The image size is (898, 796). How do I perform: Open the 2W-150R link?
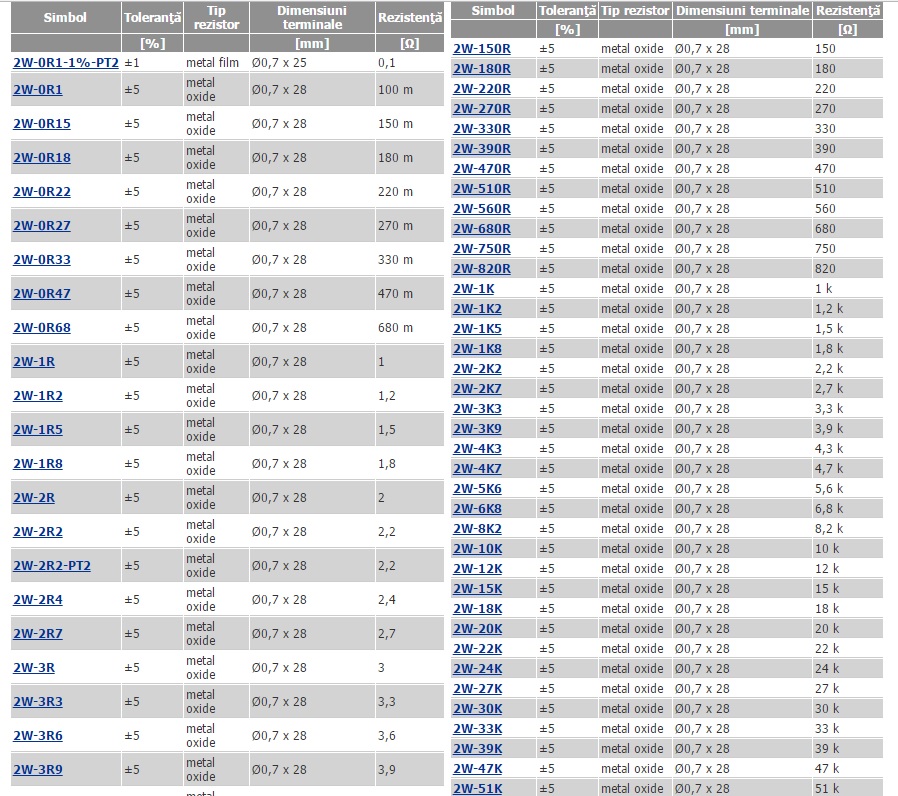click(482, 49)
